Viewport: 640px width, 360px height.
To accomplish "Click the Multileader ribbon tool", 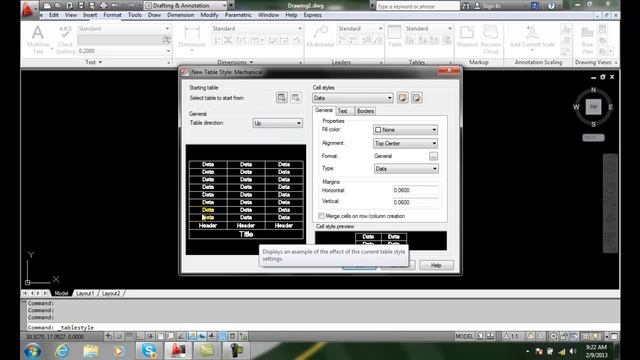I will tap(320, 36).
